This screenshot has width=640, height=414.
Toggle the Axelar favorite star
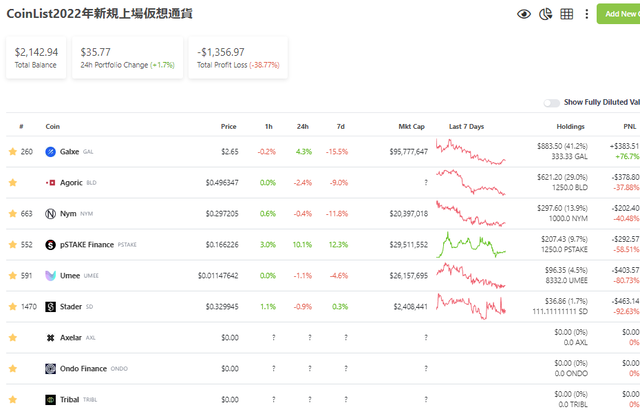click(13, 338)
